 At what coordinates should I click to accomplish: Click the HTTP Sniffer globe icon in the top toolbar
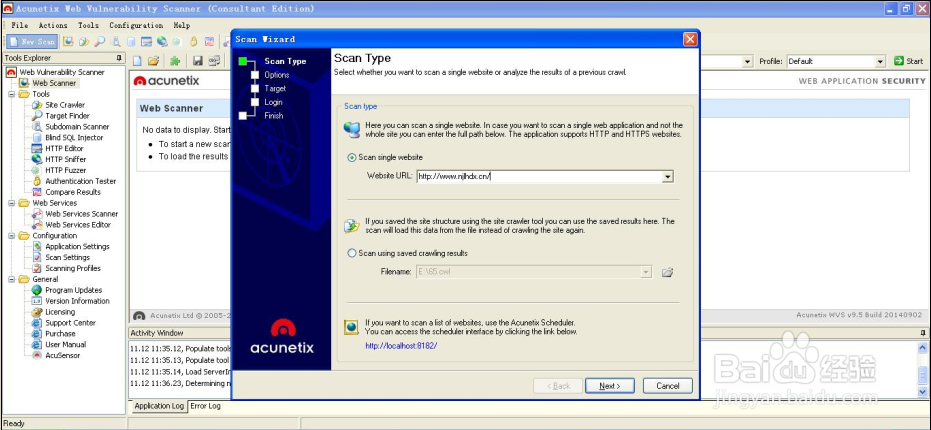pos(162,42)
